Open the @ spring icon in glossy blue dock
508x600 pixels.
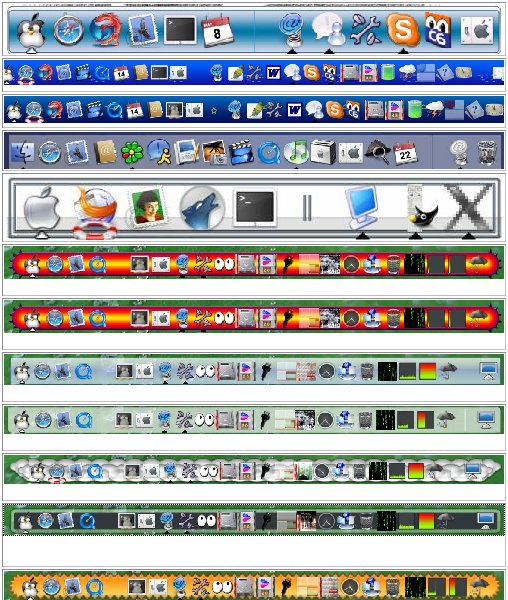tap(292, 30)
